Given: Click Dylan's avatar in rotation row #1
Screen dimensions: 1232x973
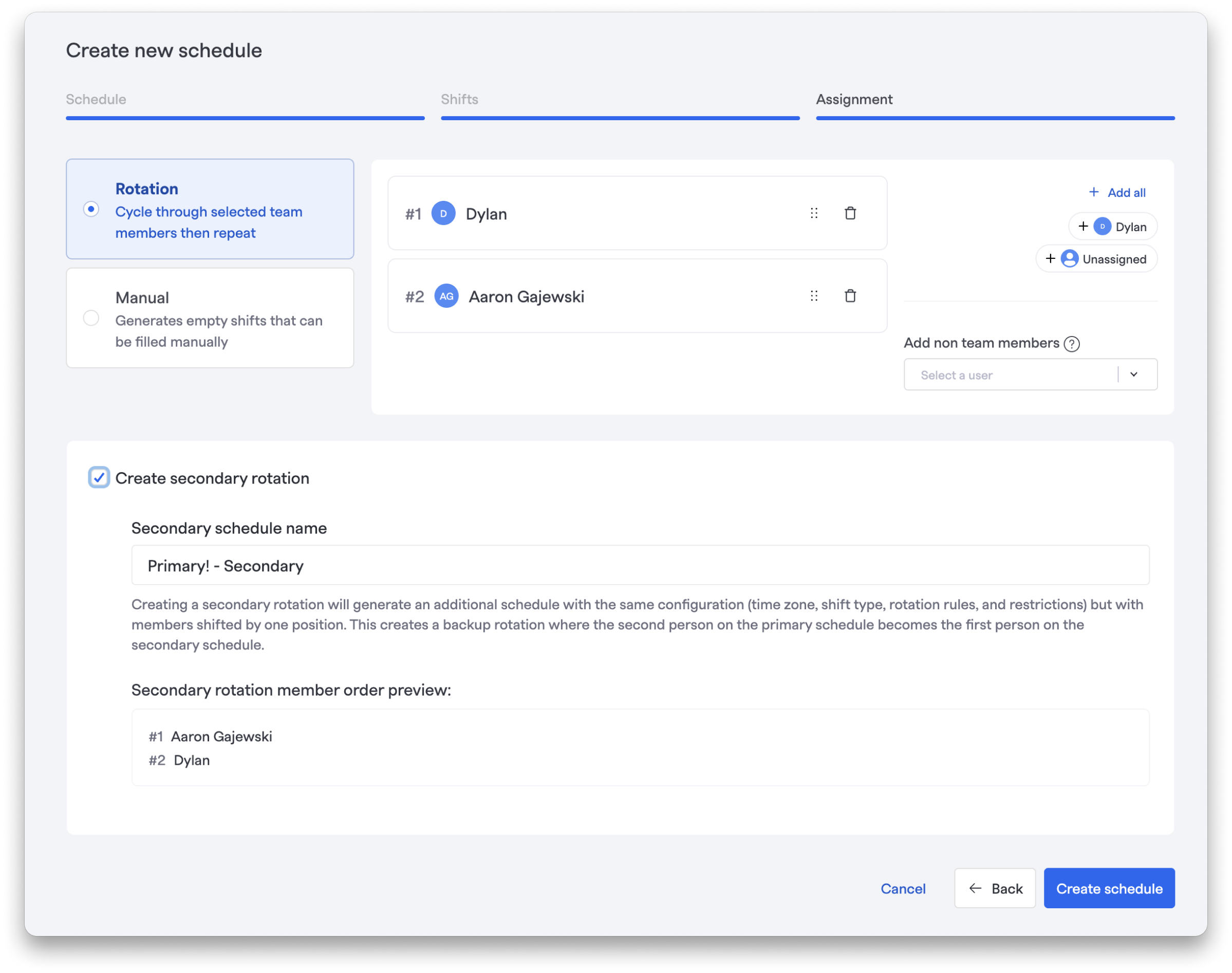Looking at the screenshot, I should [x=443, y=213].
